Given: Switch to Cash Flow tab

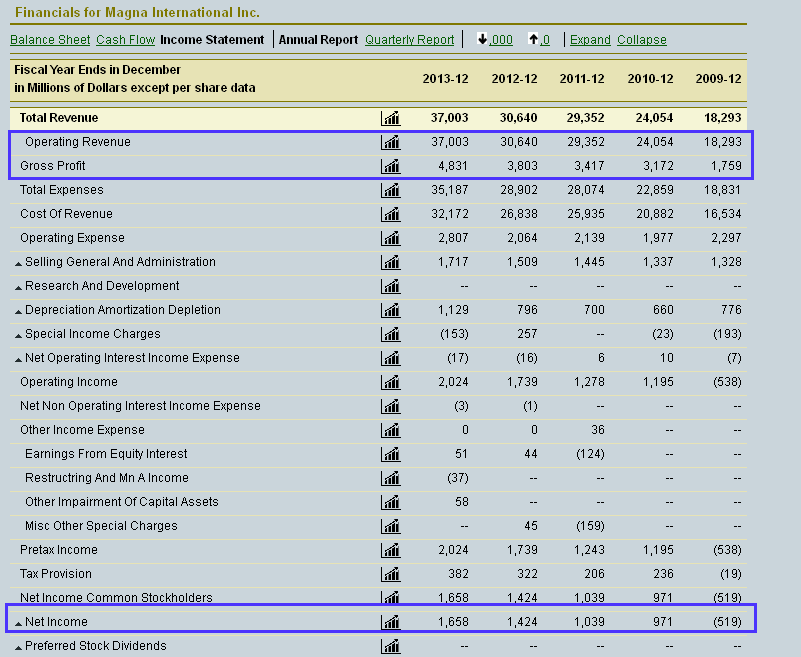Looking at the screenshot, I should 125,40.
